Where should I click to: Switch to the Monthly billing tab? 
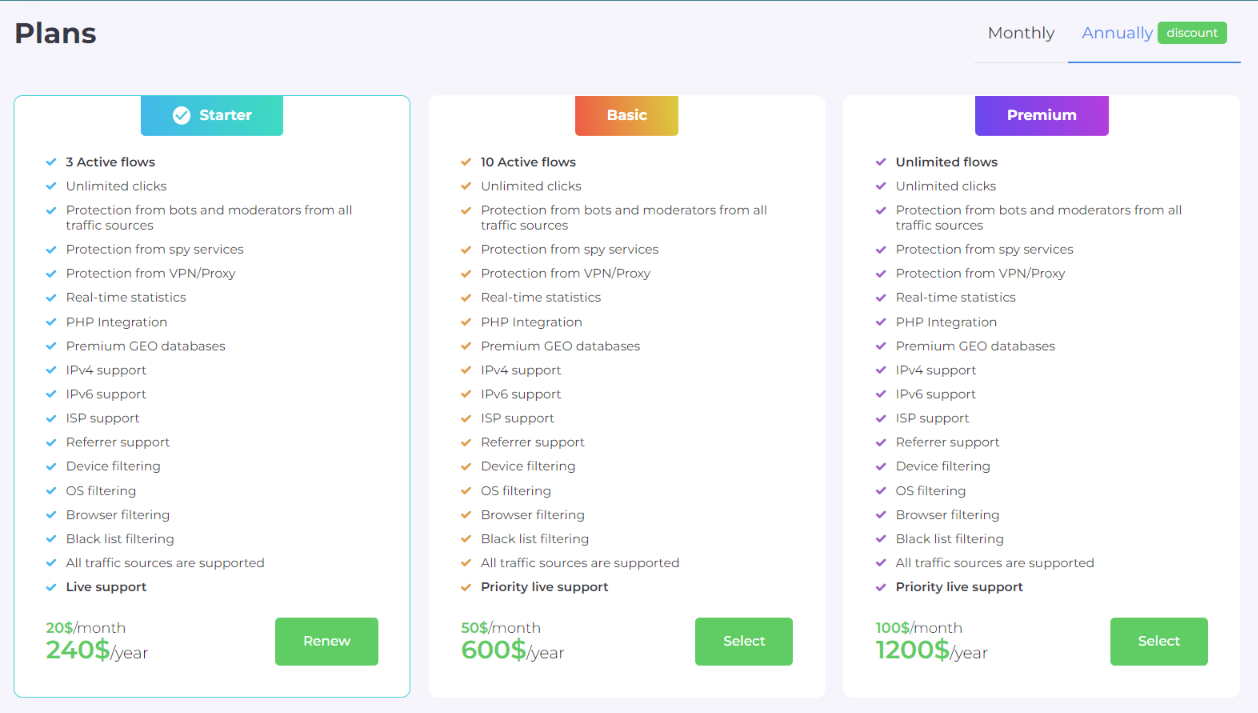pos(1020,33)
